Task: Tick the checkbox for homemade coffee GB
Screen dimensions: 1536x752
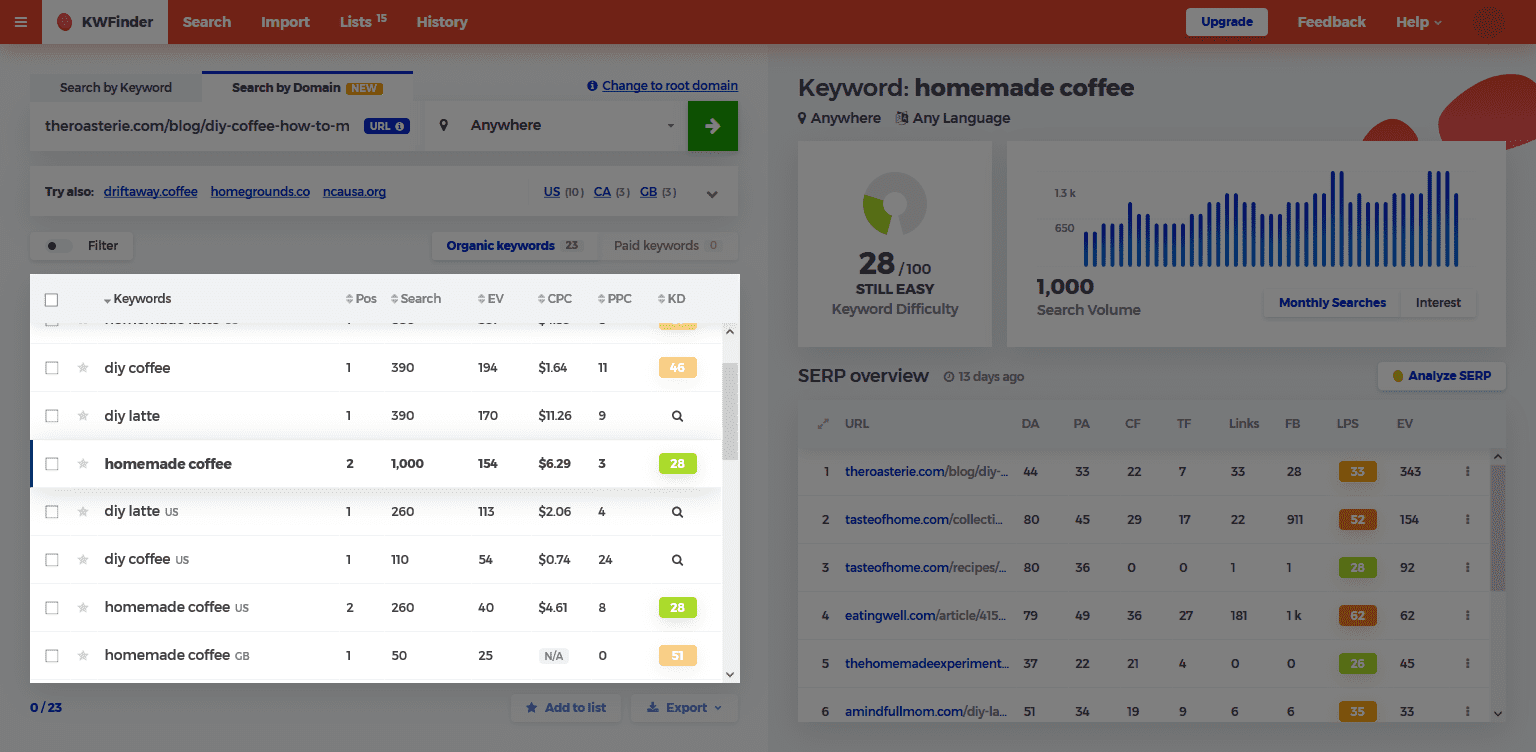Action: [52, 656]
